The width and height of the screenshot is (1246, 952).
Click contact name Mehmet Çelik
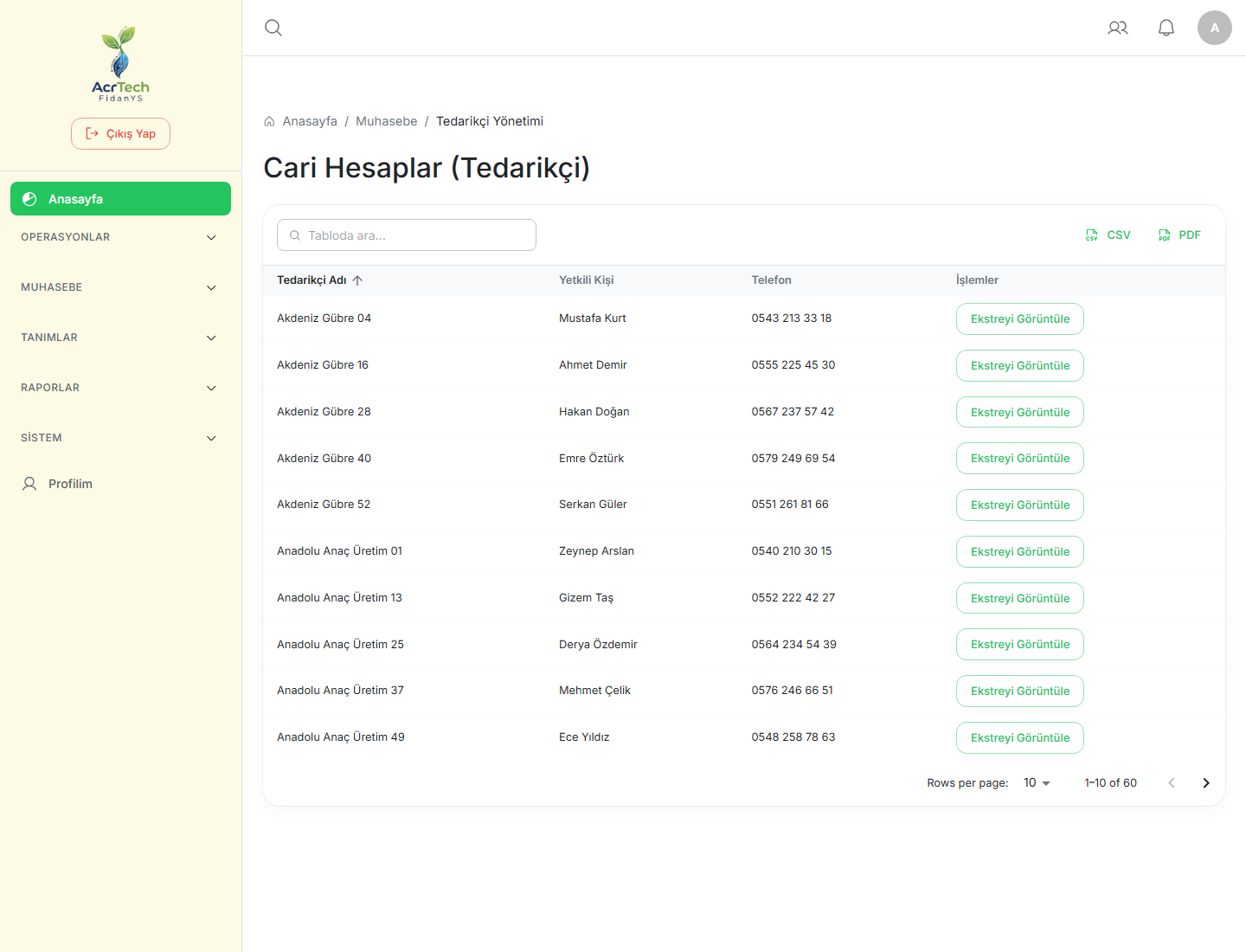pos(594,691)
